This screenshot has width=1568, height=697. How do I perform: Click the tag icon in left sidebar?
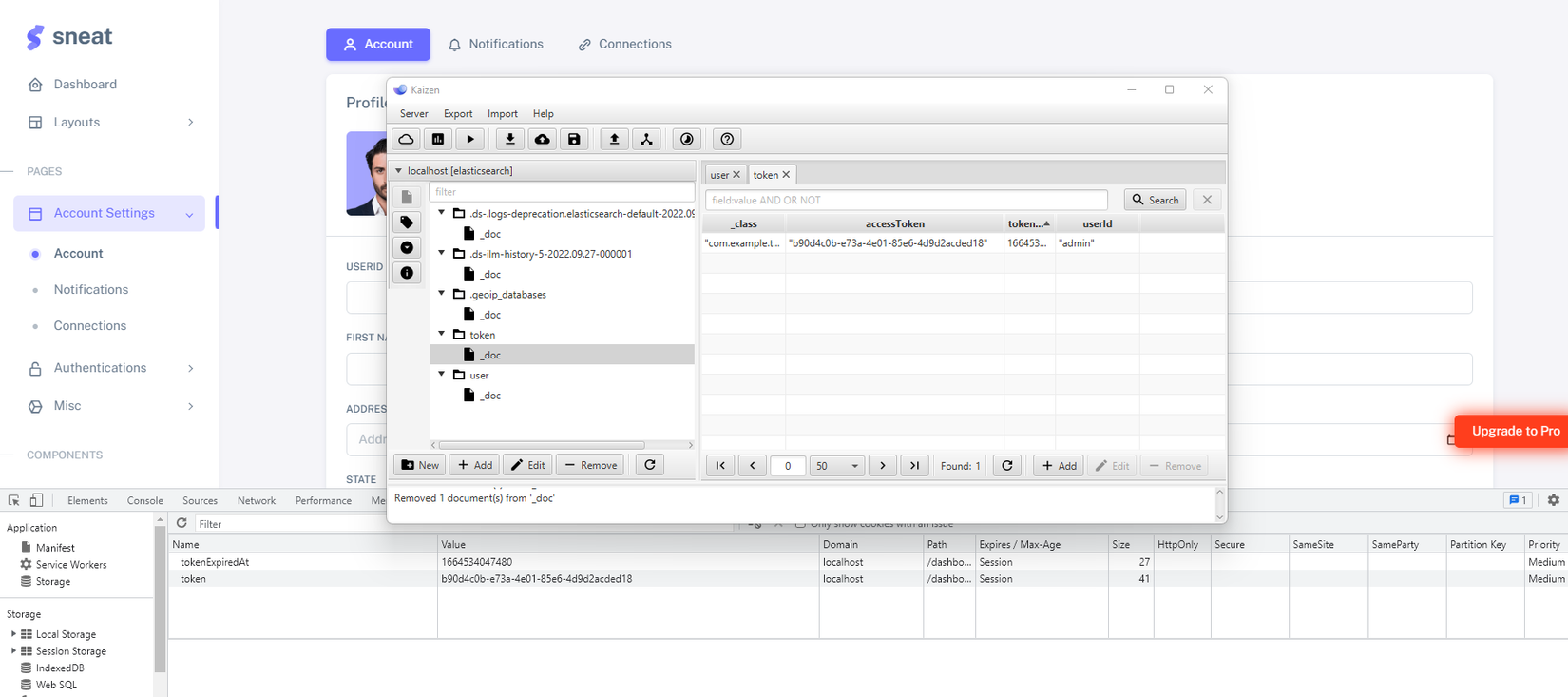[407, 223]
